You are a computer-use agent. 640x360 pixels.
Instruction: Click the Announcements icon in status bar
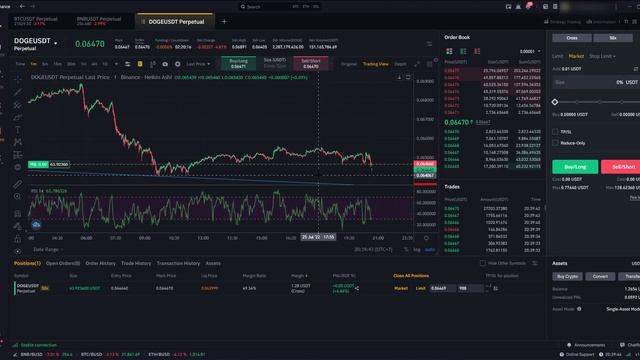(569, 345)
